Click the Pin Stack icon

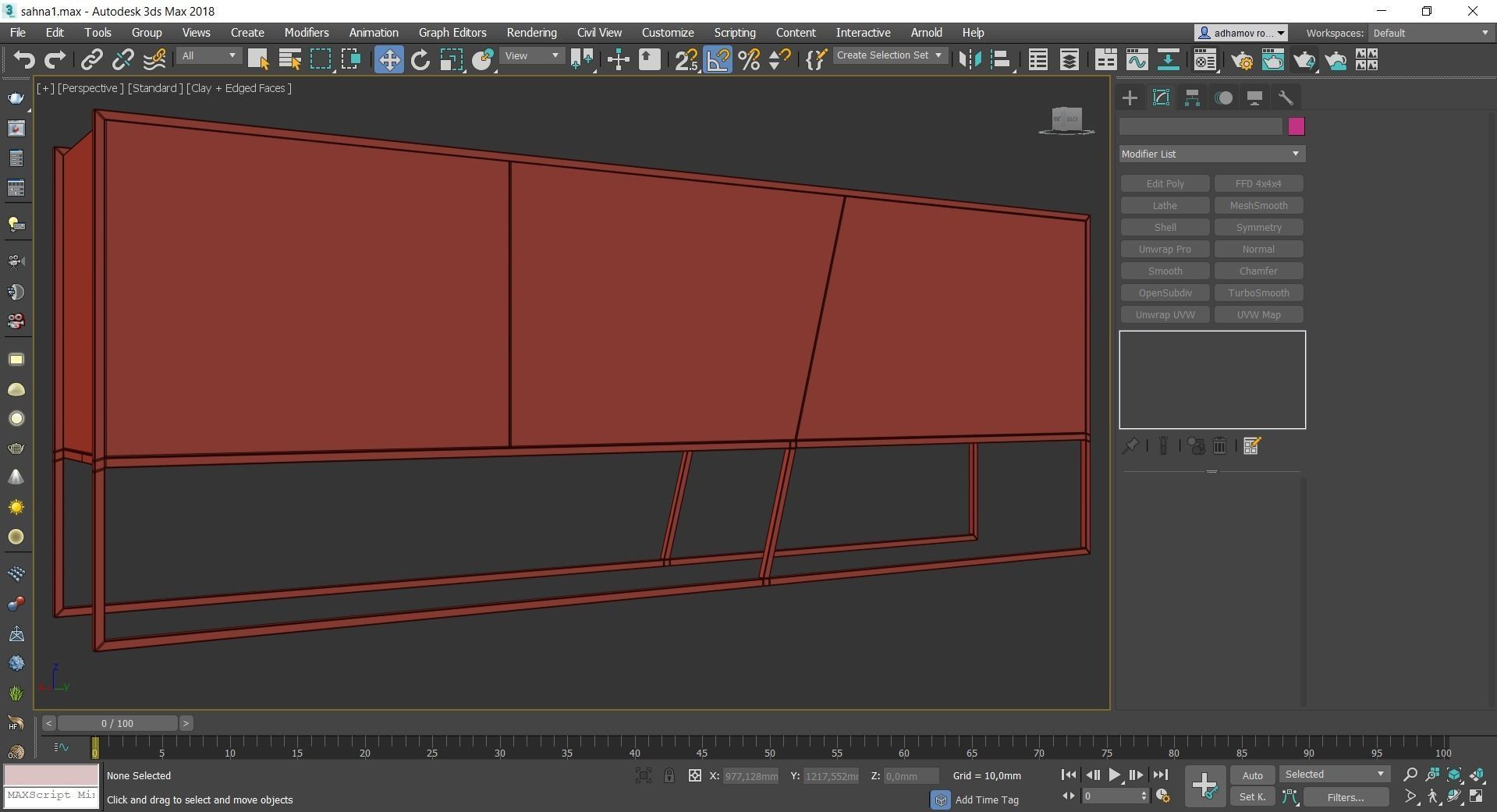pos(1130,445)
